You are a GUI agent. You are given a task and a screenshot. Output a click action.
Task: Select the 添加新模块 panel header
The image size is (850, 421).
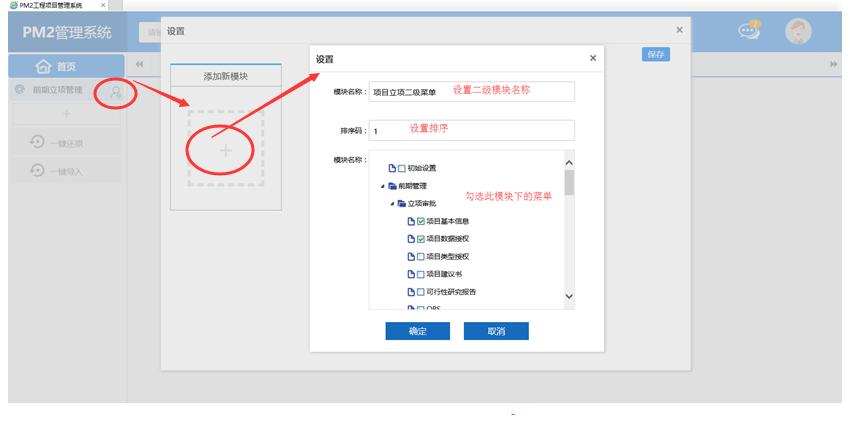click(225, 76)
